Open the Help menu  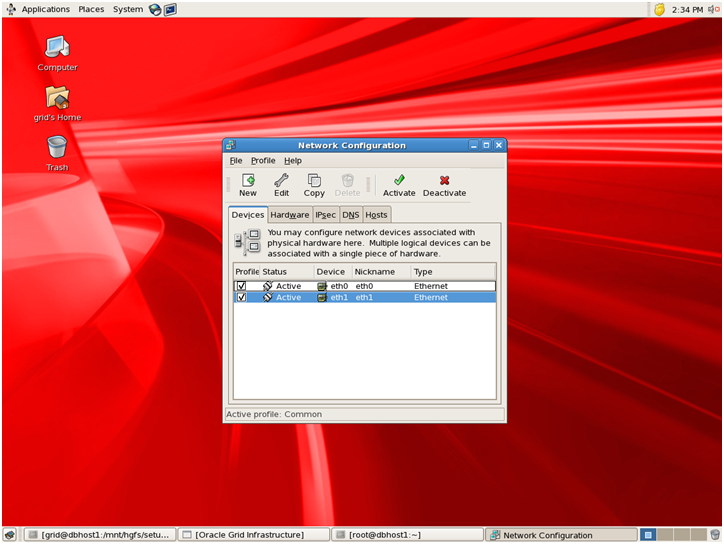click(x=293, y=161)
